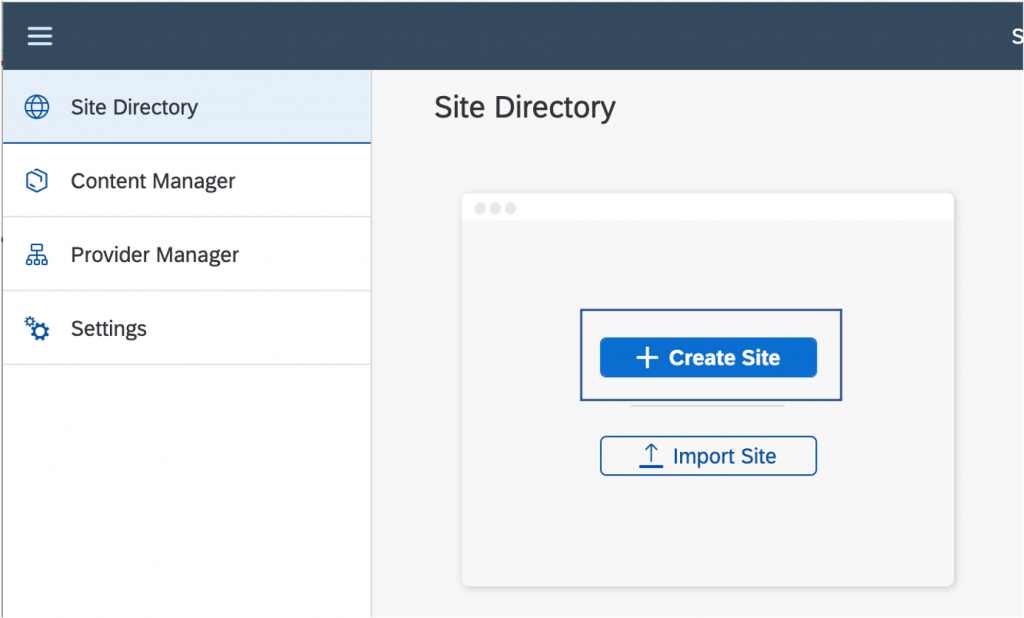Toggle the hamburger navigation menu

pyautogui.click(x=40, y=36)
